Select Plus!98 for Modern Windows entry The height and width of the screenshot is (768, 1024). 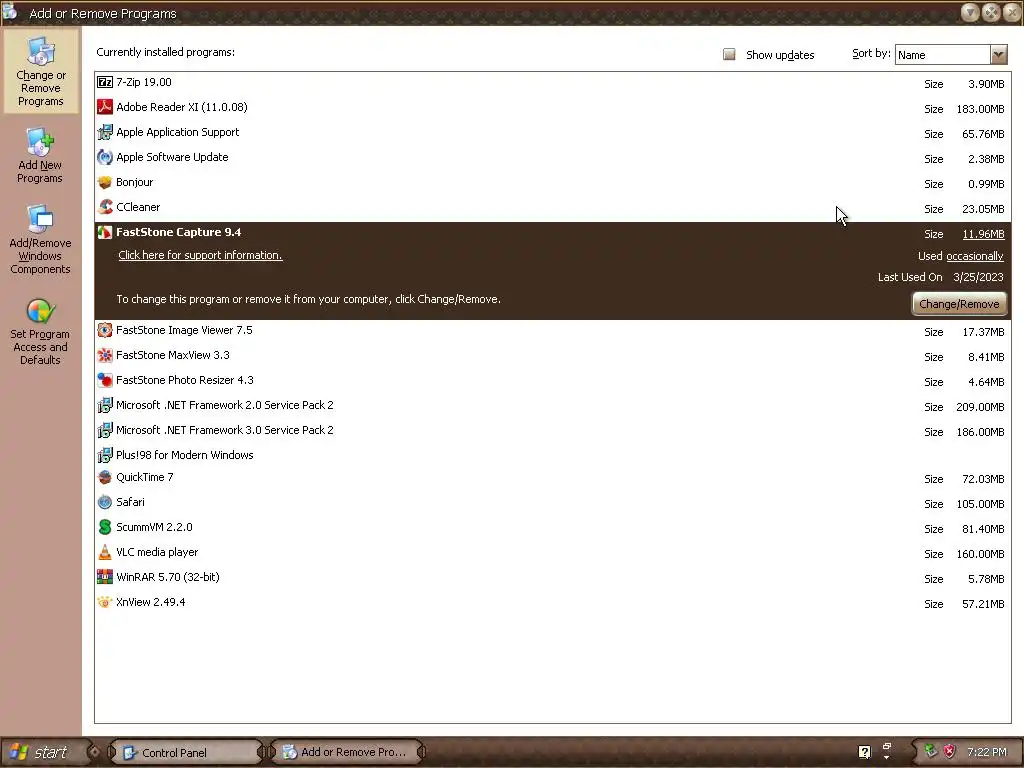click(552, 455)
